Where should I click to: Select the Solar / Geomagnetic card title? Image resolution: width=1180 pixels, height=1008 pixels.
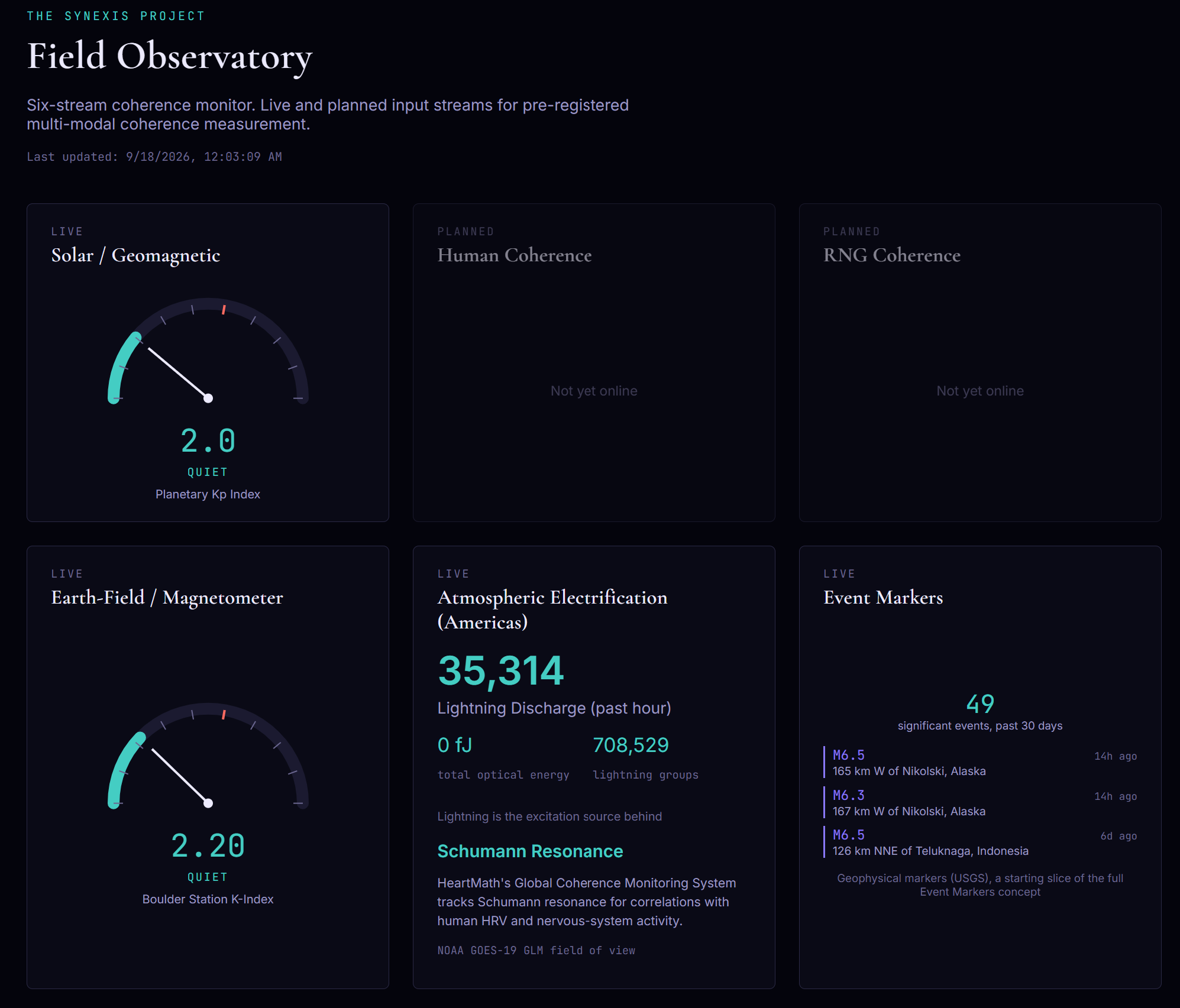[135, 255]
